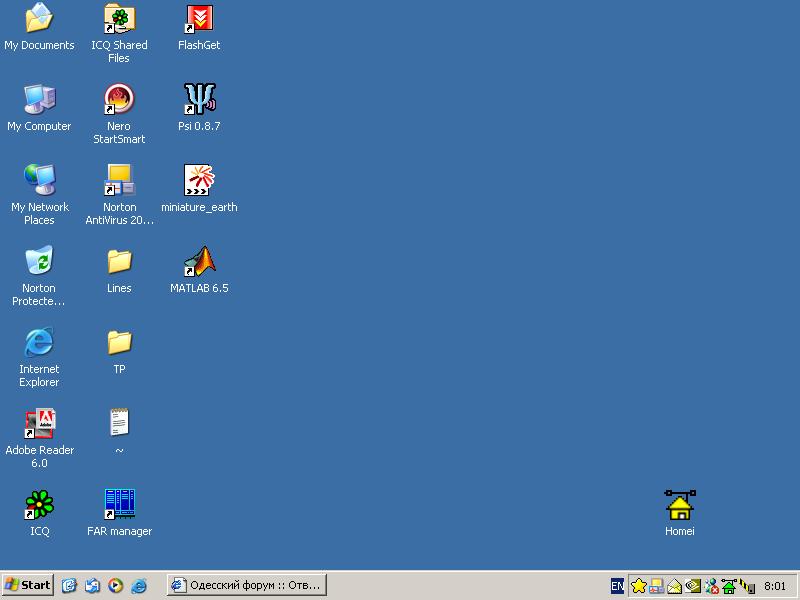
Task: Select the FAR manager shortcut
Action: pos(119,505)
